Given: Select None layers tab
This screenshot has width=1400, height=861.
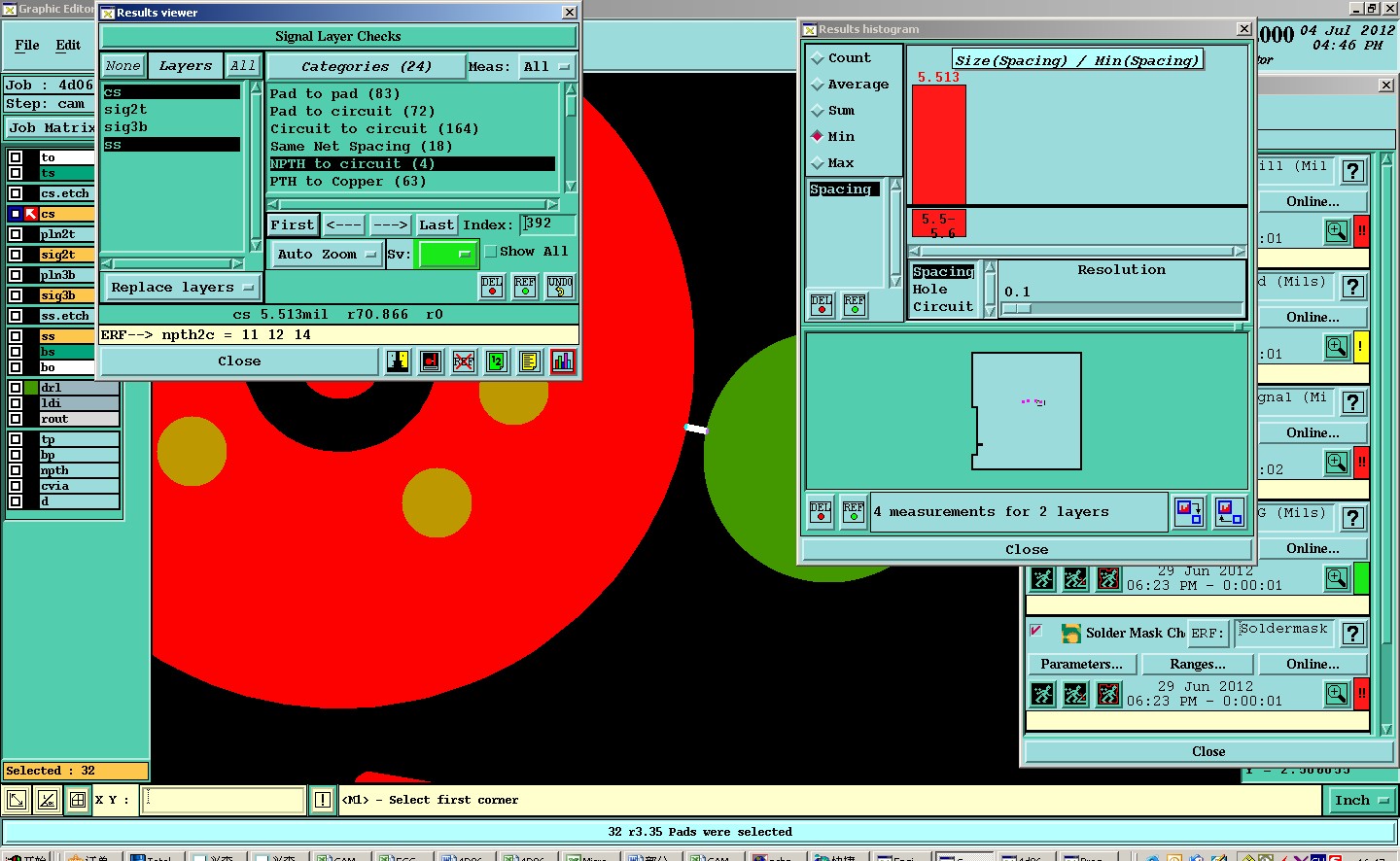Looking at the screenshot, I should pyautogui.click(x=123, y=66).
